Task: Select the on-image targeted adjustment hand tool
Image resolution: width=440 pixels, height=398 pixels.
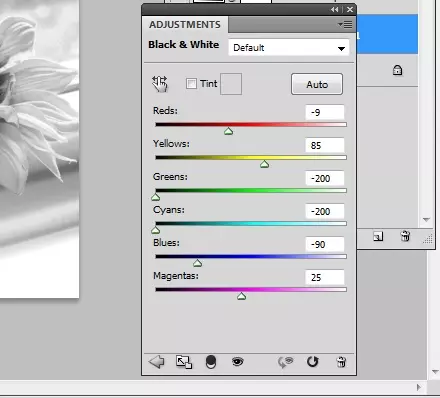Action: click(x=160, y=84)
